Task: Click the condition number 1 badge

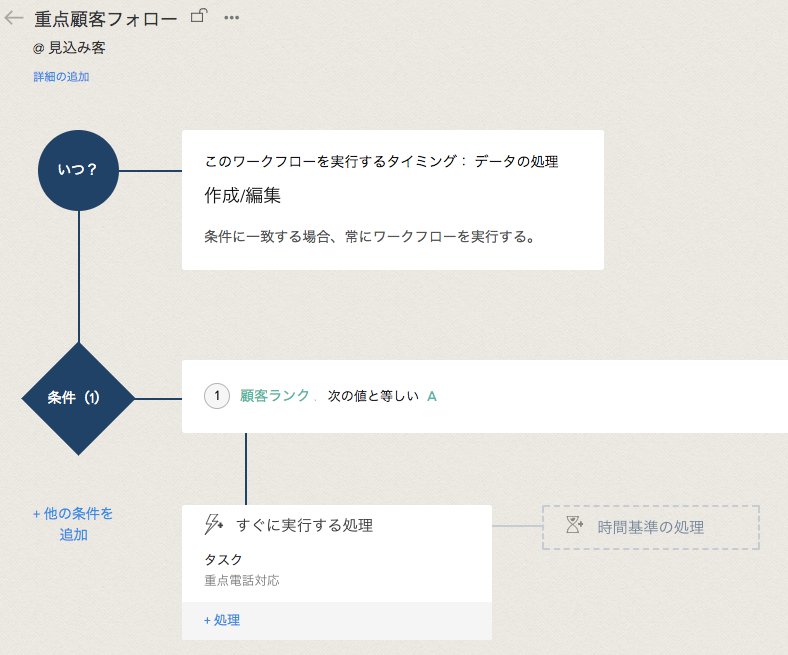Action: tap(217, 396)
